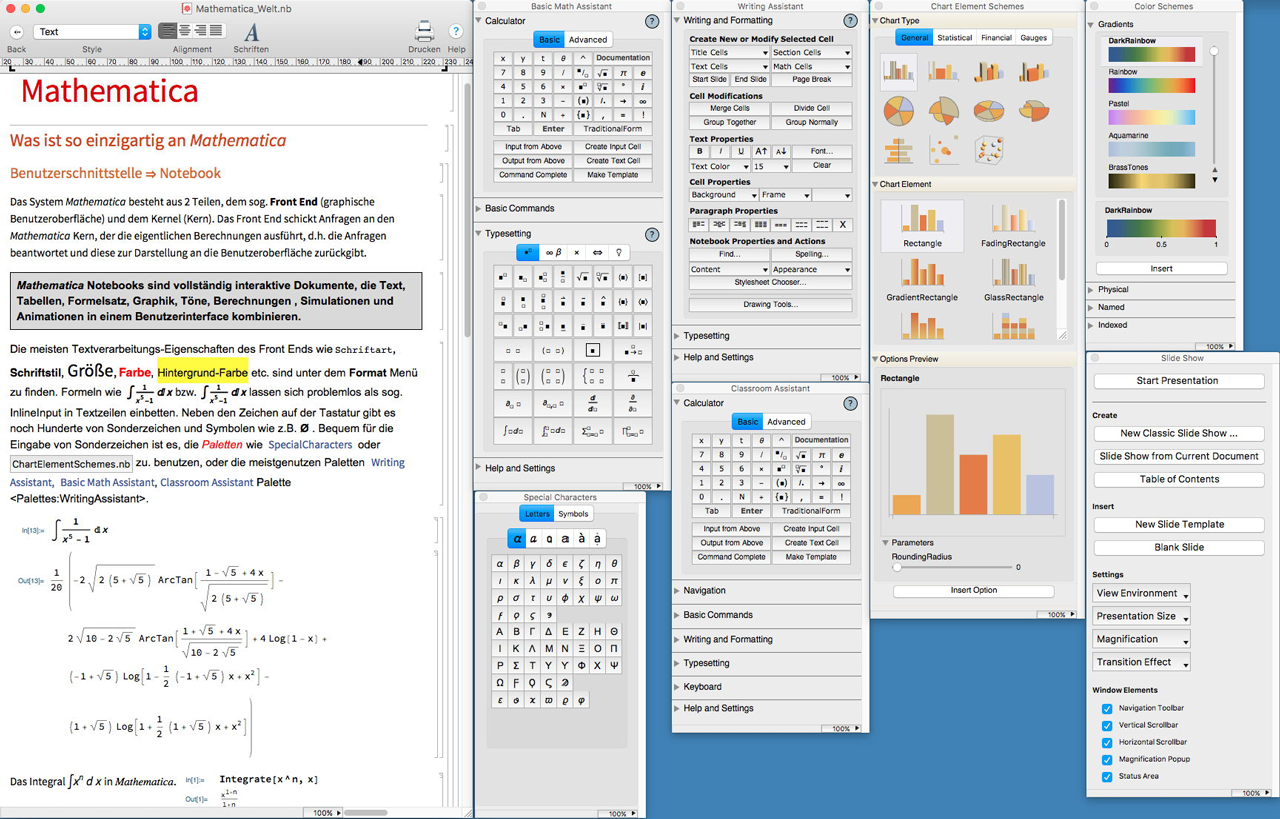Image resolution: width=1280 pixels, height=819 pixels.
Task: Open Calculator help in Basic Math Assistant
Action: tap(652, 21)
